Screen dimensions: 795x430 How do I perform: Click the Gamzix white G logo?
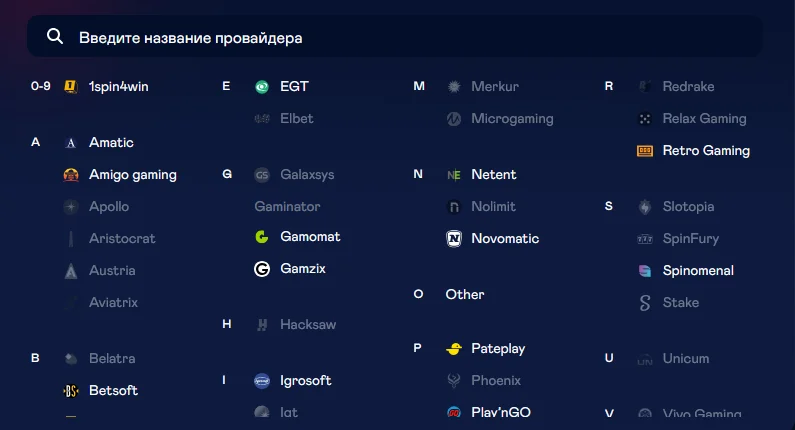(262, 269)
